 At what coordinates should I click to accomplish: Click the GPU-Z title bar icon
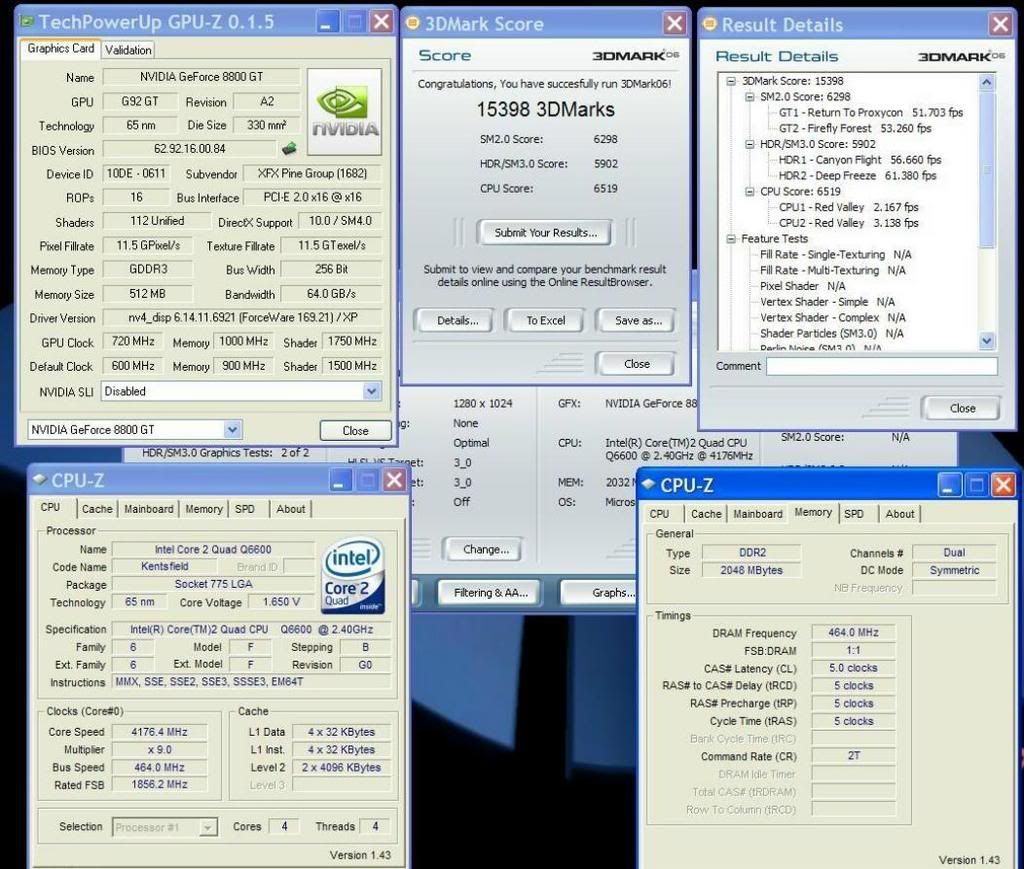(27, 21)
